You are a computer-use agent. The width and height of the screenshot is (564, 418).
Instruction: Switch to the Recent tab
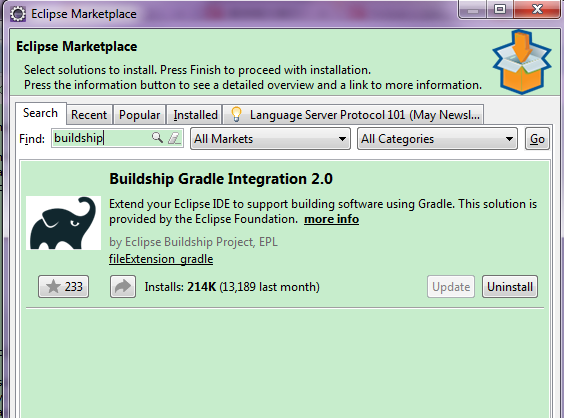click(x=89, y=115)
